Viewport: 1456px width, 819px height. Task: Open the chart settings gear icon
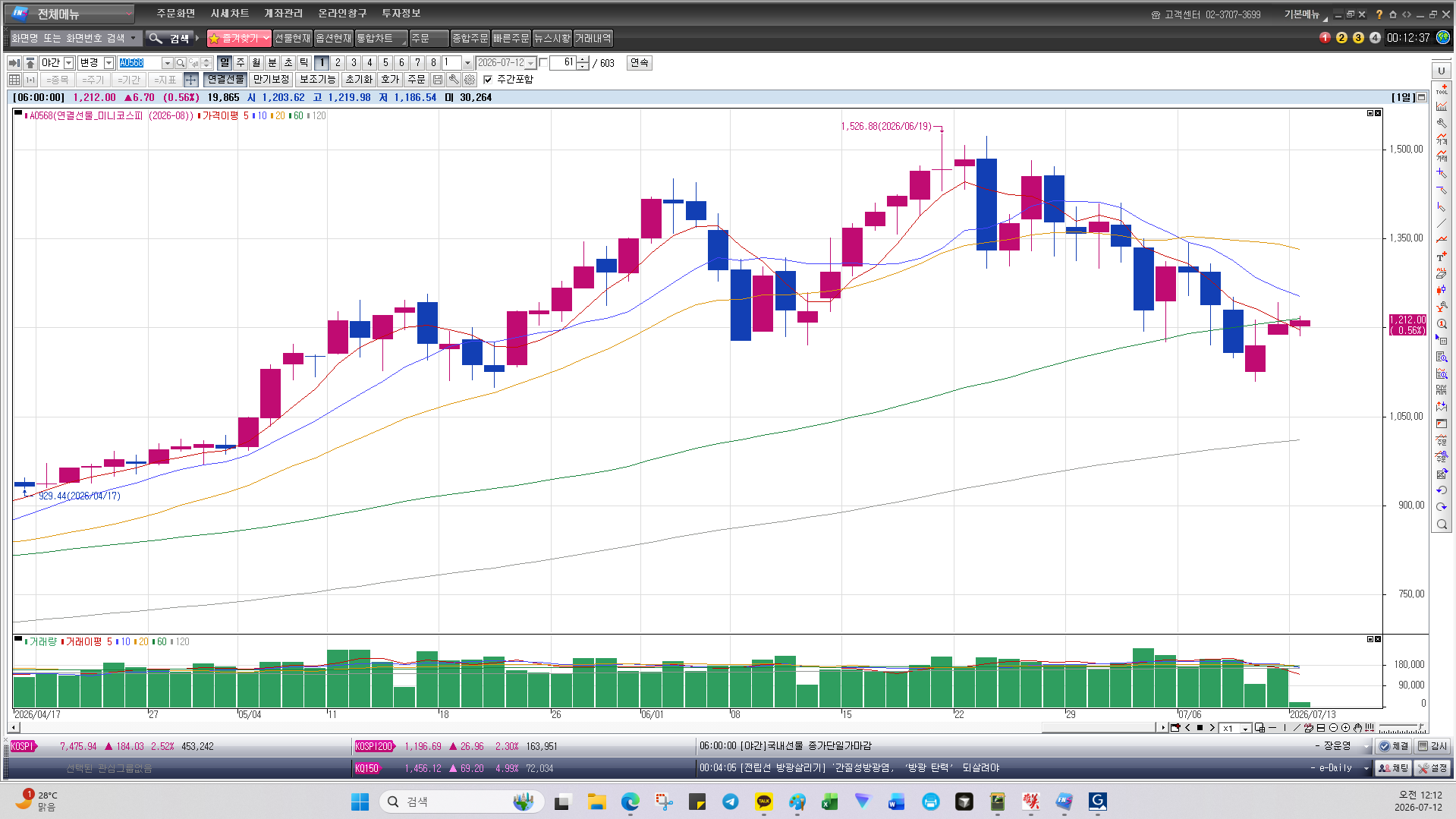(470, 80)
